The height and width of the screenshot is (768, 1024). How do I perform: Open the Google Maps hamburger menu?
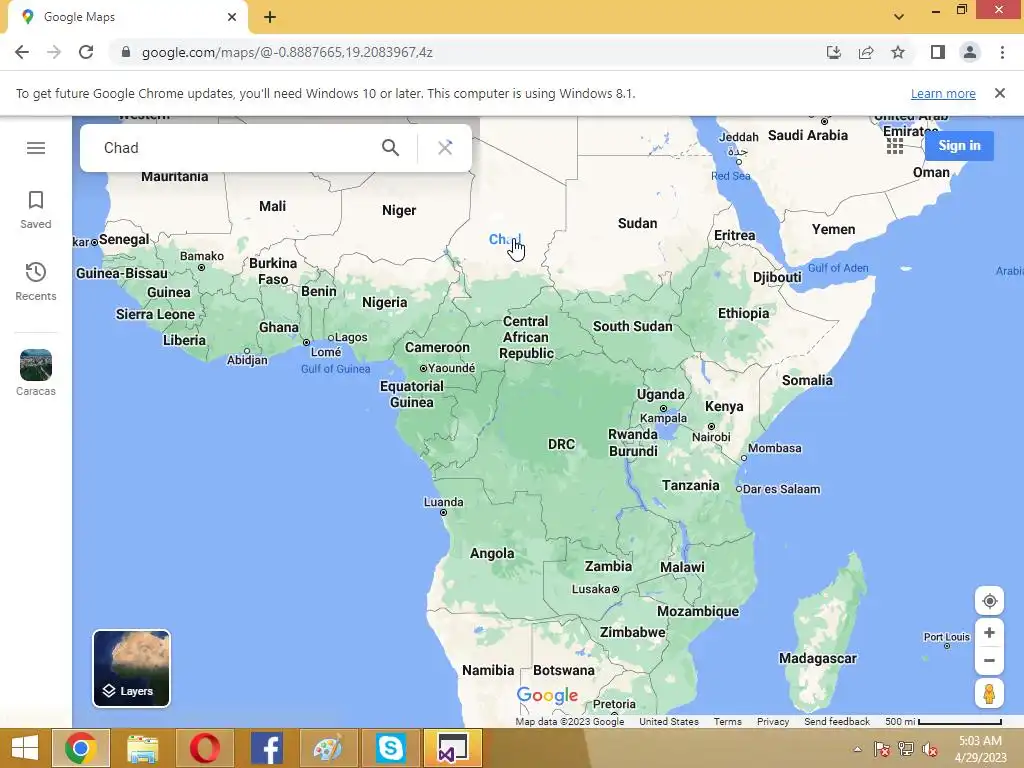pos(36,148)
